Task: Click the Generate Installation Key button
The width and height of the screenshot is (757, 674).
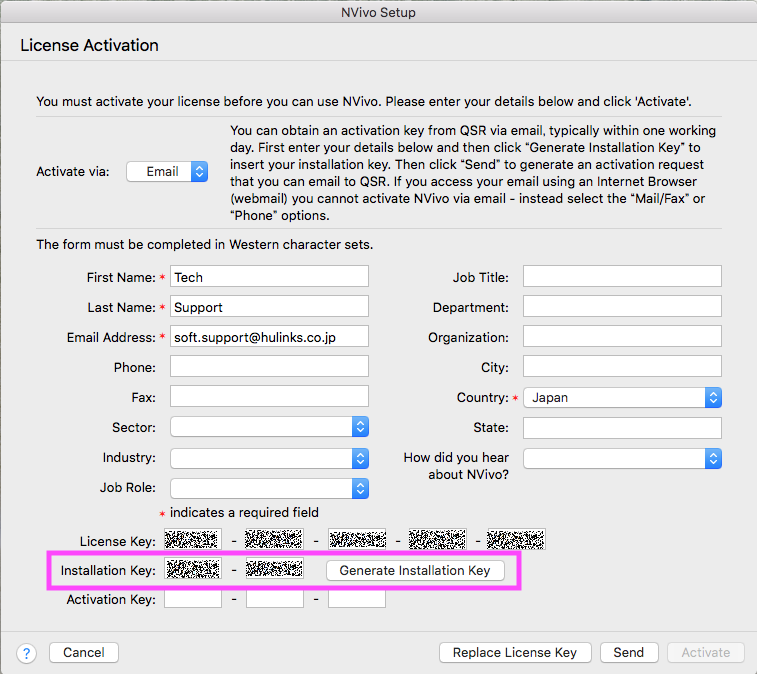Action: point(415,570)
